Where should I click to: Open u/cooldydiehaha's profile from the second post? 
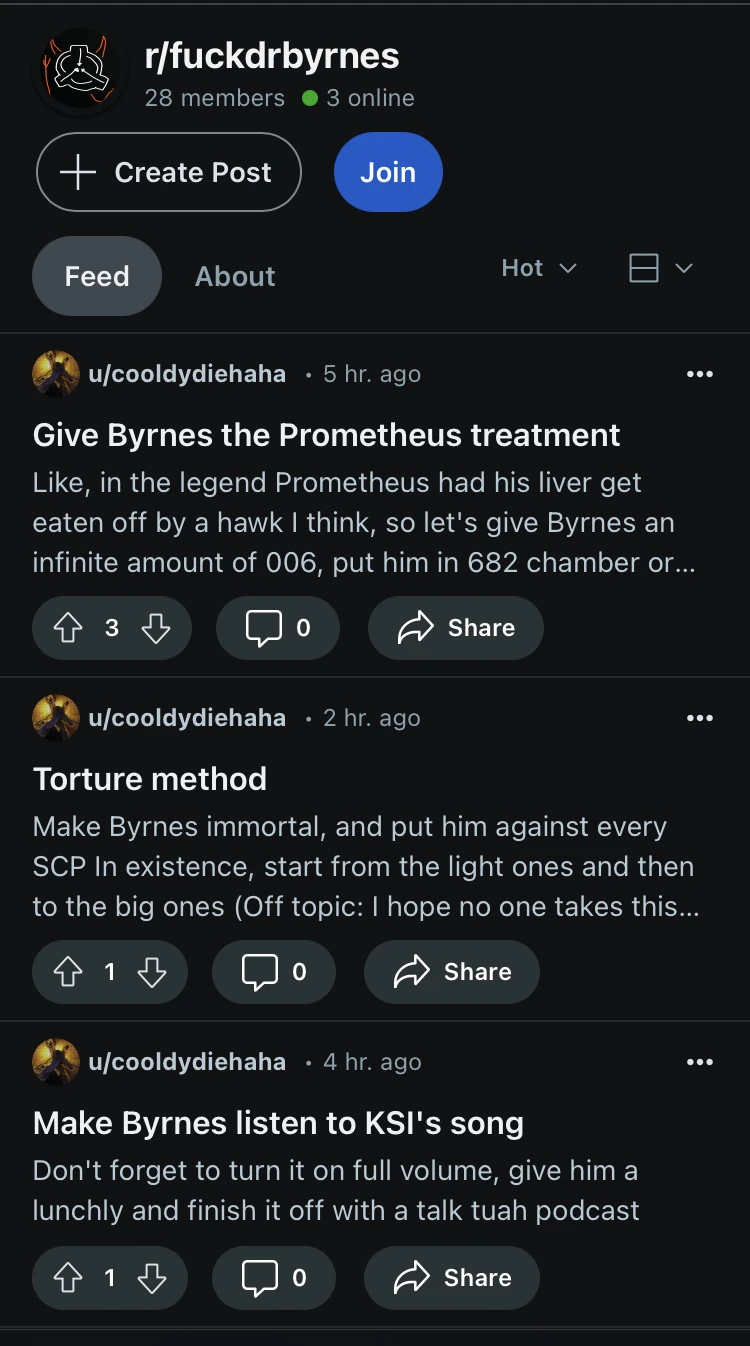click(x=188, y=717)
